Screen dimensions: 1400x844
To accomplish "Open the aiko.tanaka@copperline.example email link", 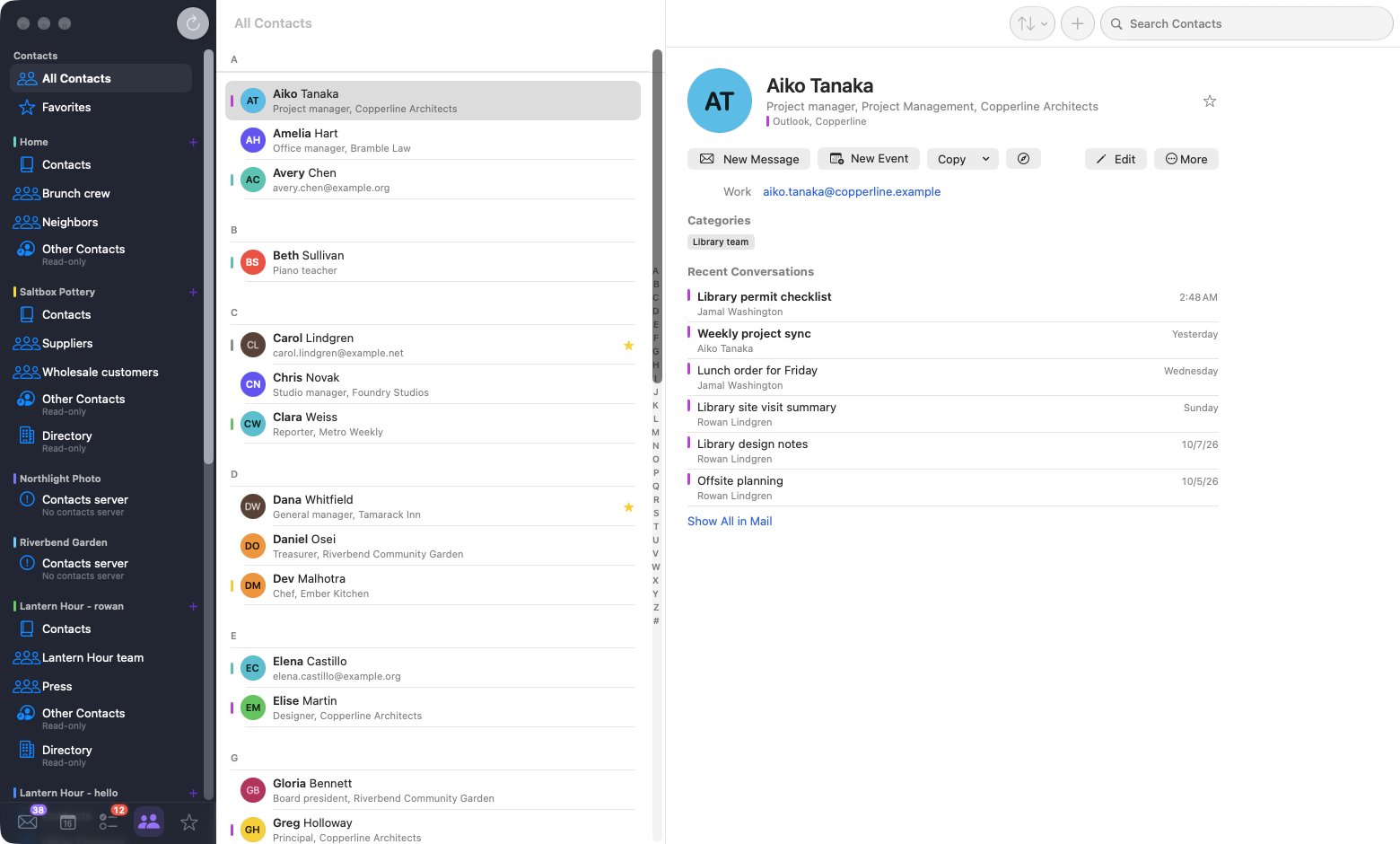I will (852, 192).
